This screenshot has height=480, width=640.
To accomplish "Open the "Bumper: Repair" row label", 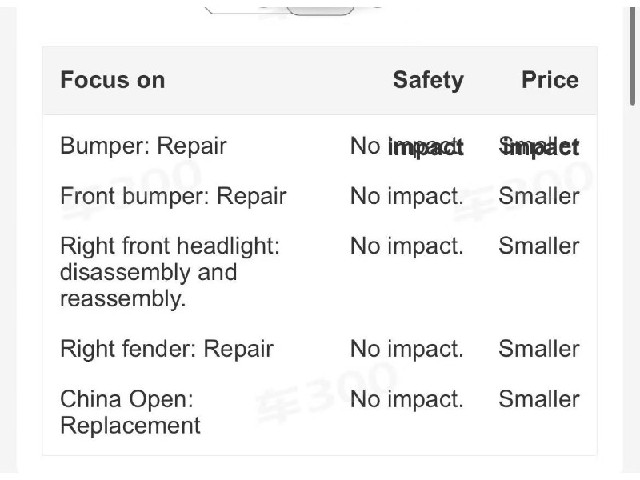I will 143,146.
